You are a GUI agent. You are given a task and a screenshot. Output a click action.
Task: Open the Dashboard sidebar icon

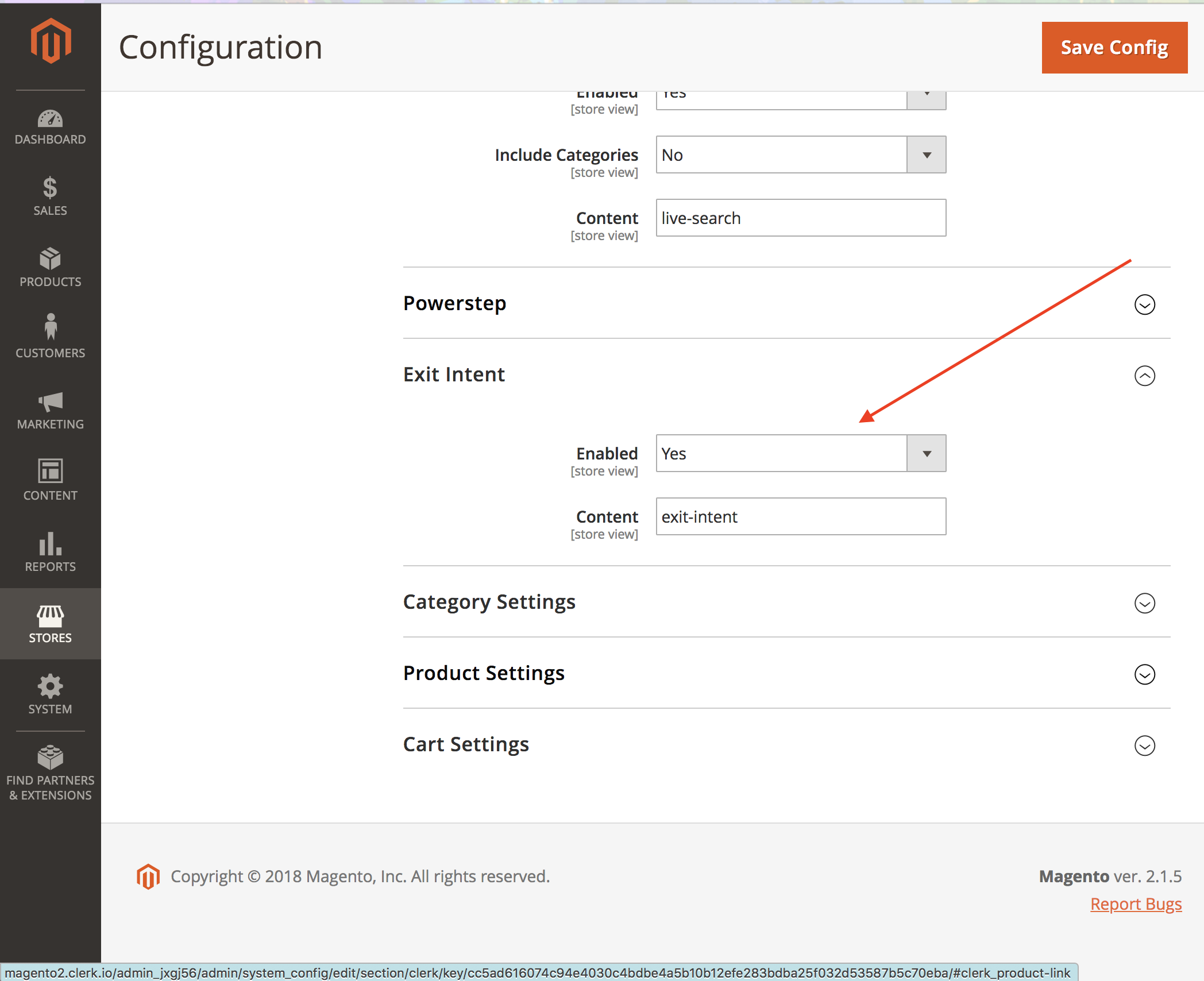51,127
